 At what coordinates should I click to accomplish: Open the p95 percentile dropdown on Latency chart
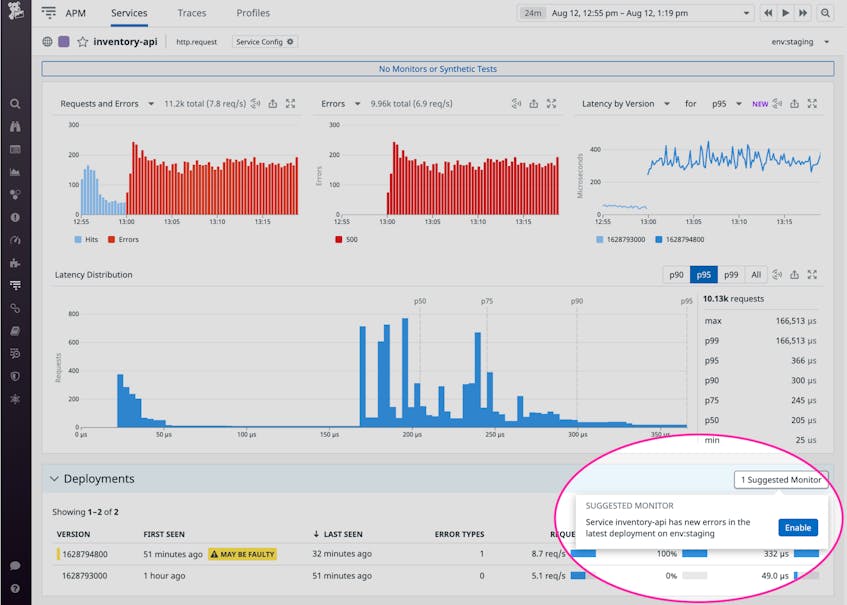tap(727, 103)
